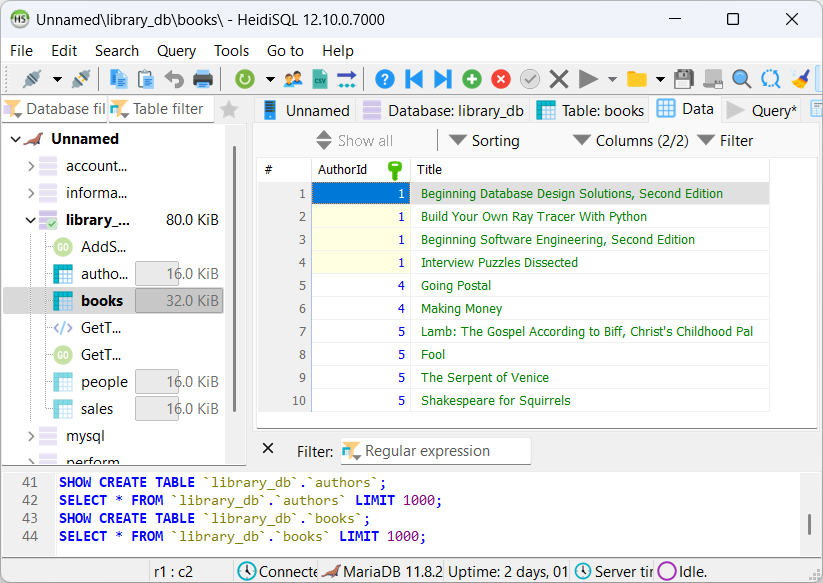
Task: Switch to the Query* tab
Action: click(762, 110)
